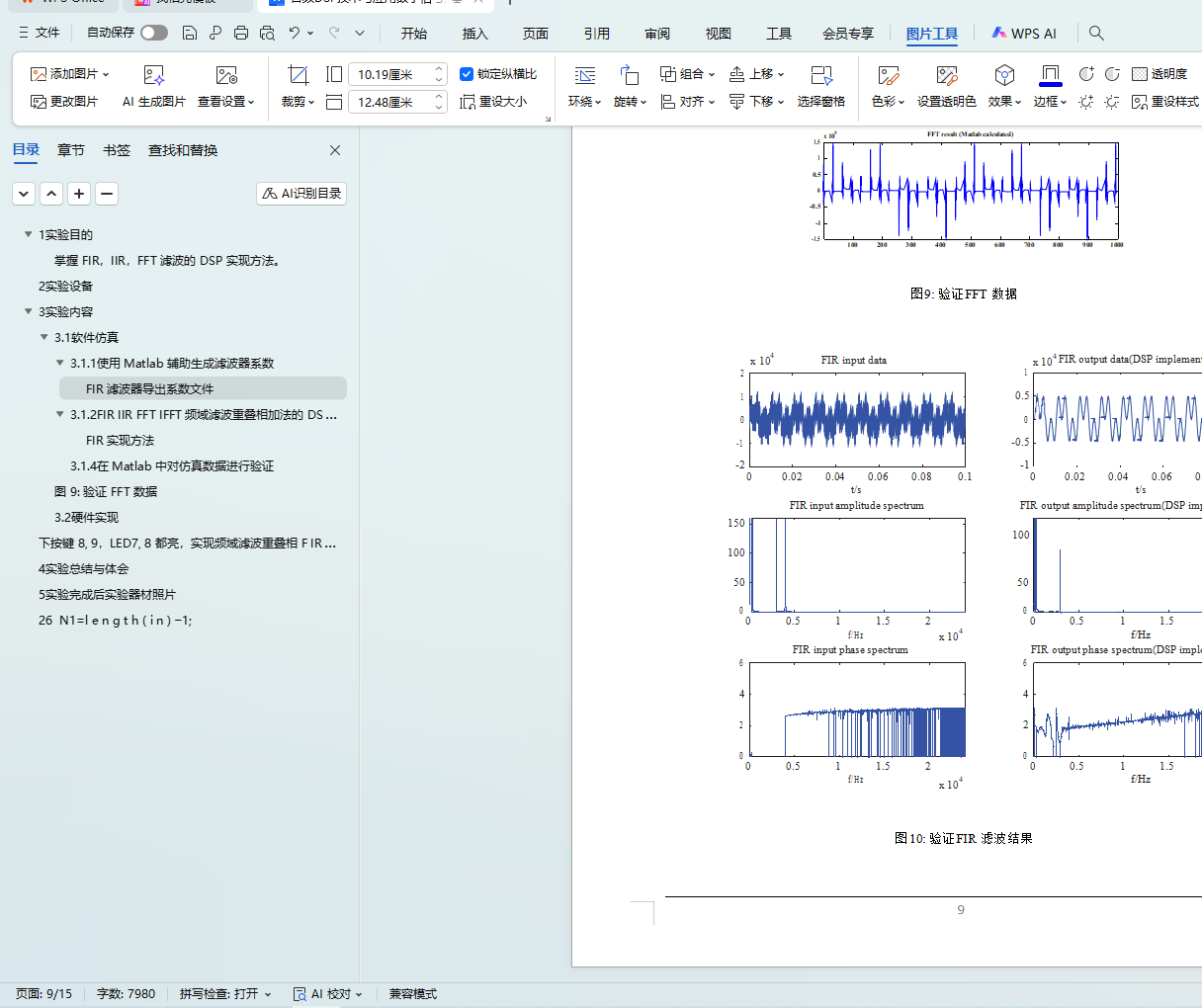Collapse the 3.1软件仿真 outline node
The height and width of the screenshot is (1008, 1202).
[44, 337]
